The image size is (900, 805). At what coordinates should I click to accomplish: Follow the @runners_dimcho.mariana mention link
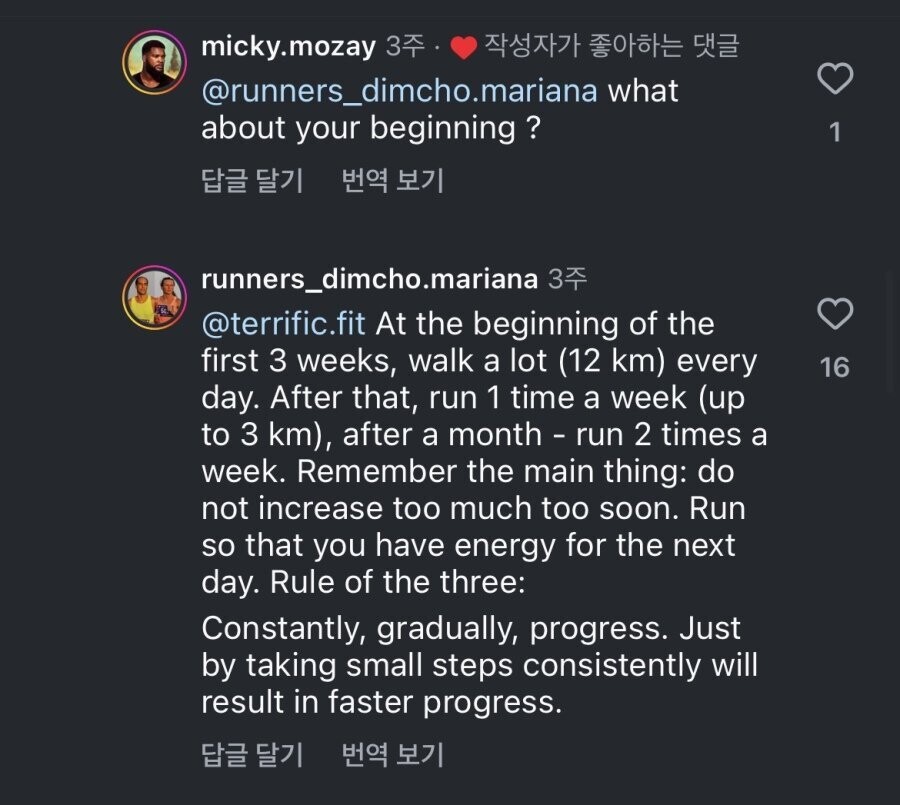[x=400, y=91]
